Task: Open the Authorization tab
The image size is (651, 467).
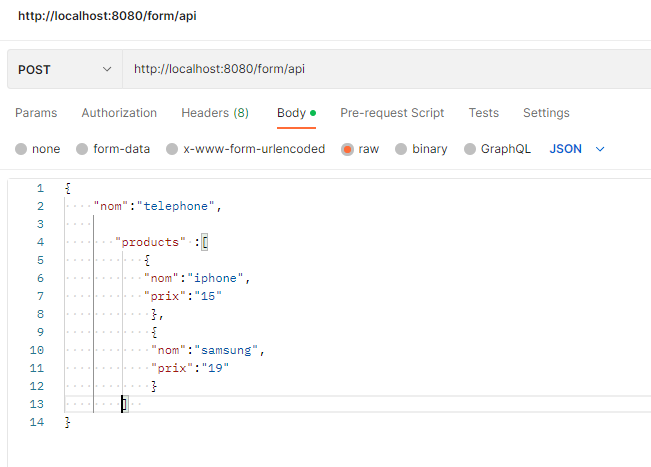Action: tap(119, 113)
